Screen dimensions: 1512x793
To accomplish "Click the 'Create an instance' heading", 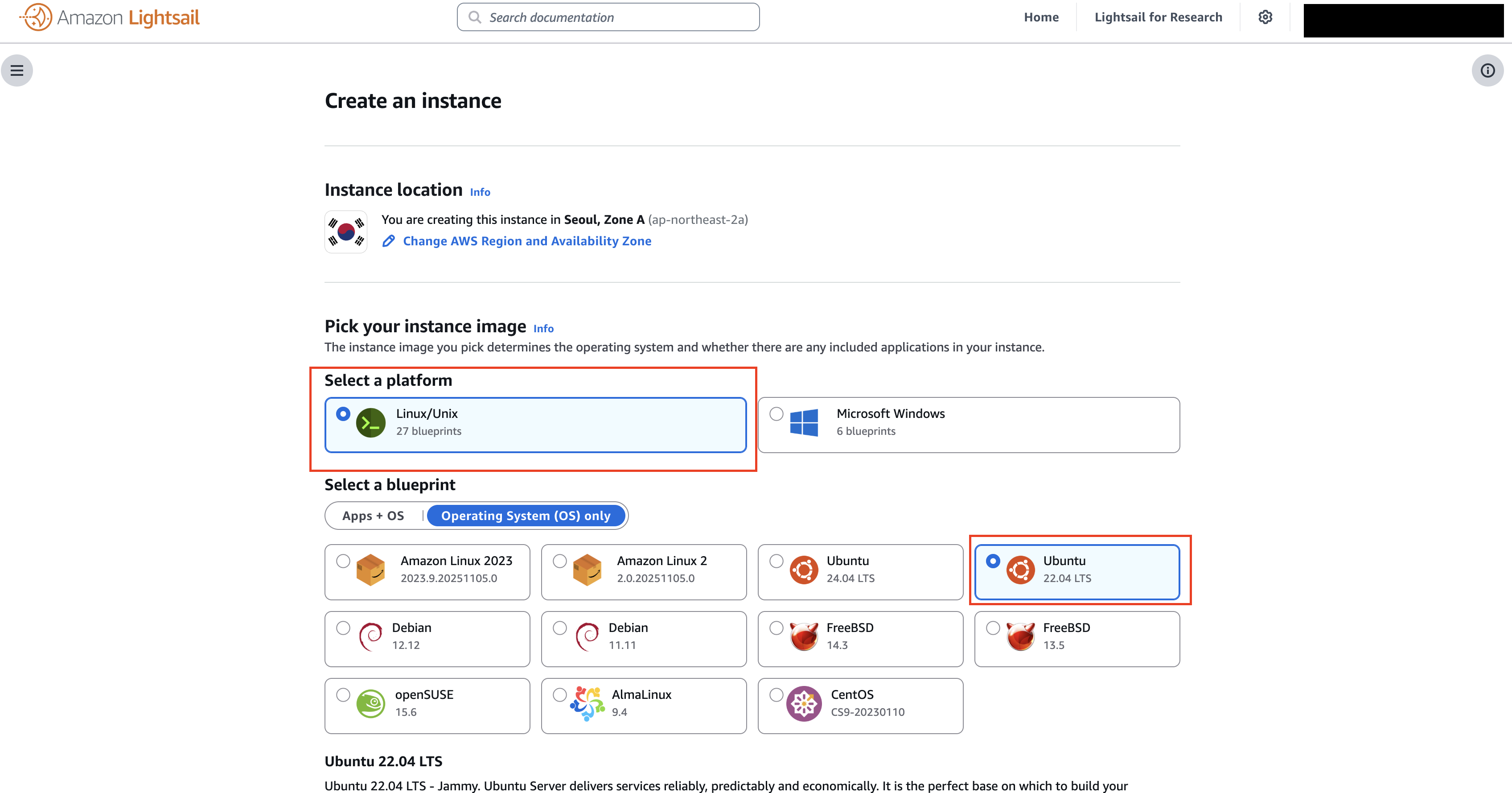I will tap(413, 101).
